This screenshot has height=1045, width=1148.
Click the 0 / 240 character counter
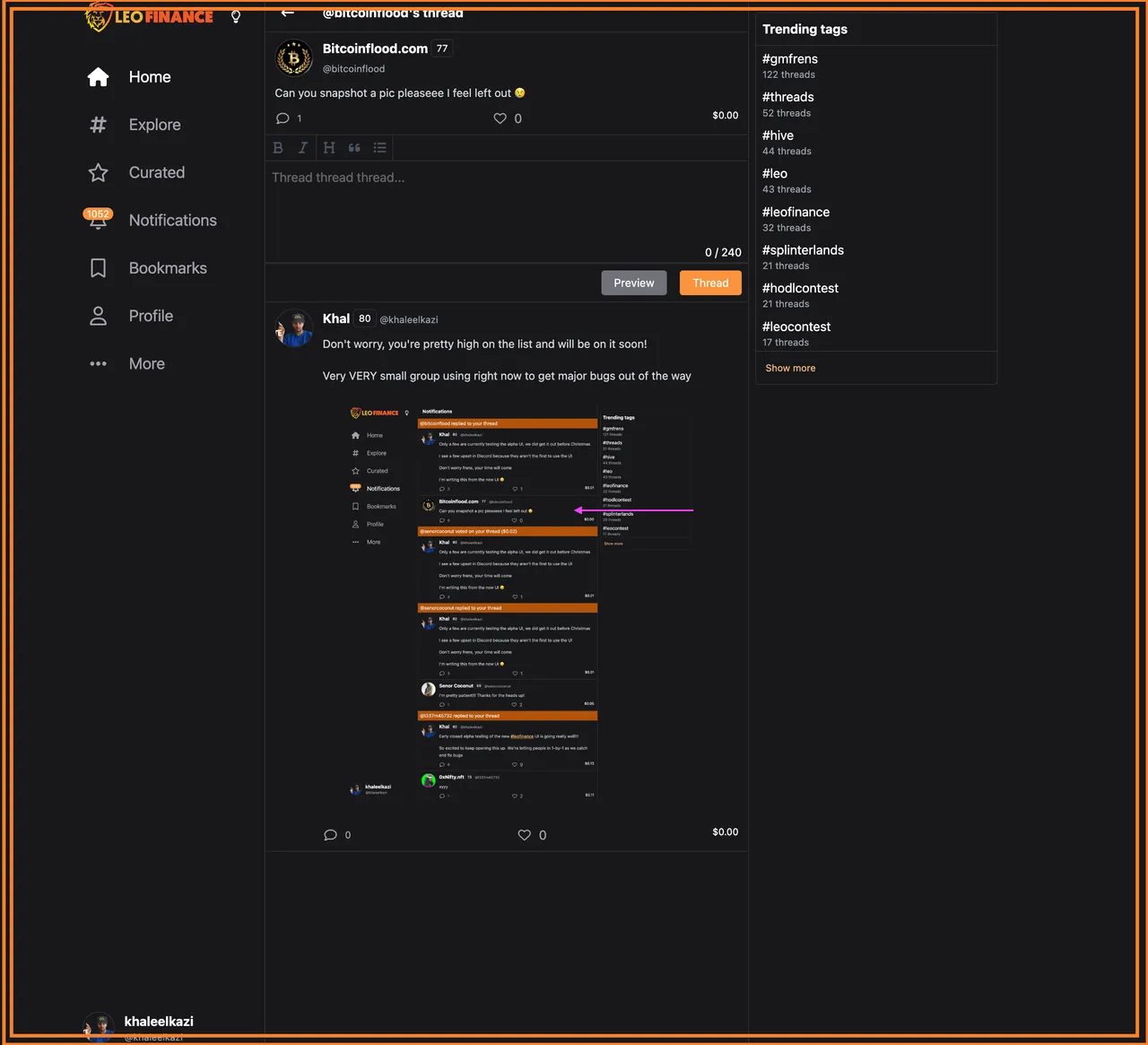coord(723,253)
